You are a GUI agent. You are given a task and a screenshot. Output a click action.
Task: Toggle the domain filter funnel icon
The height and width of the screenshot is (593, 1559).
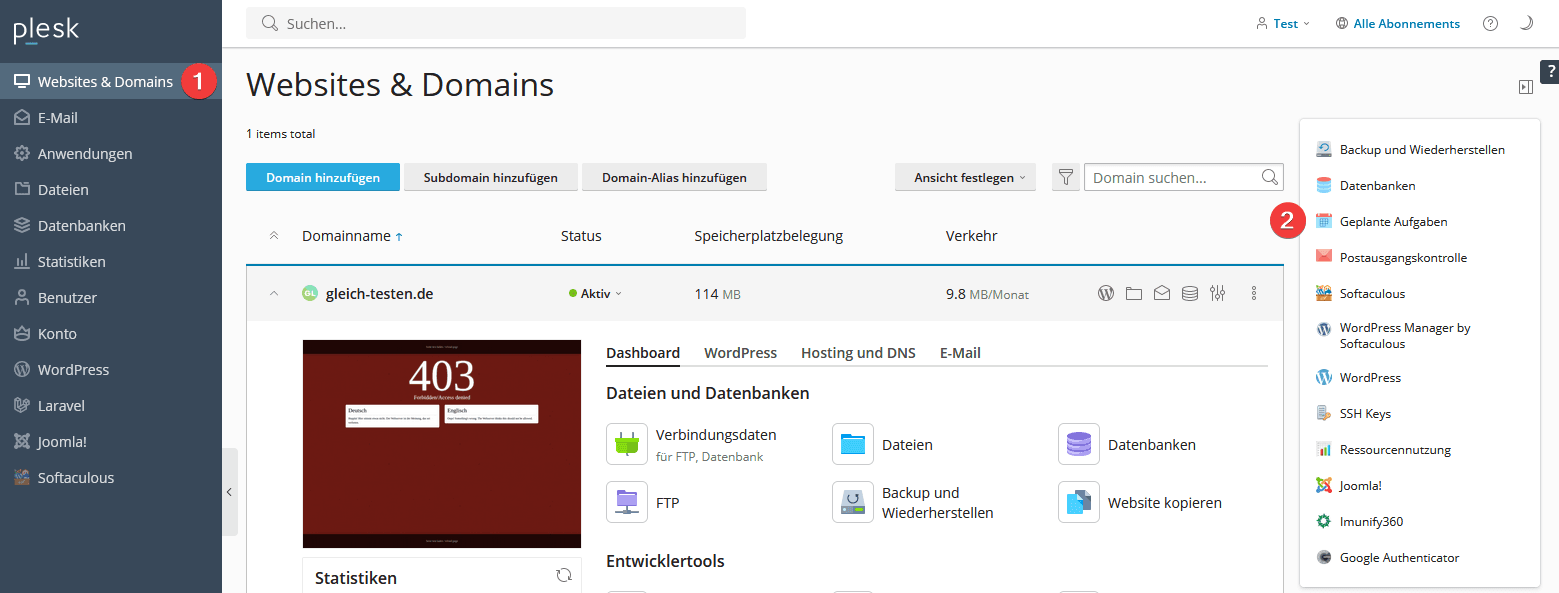pos(1065,177)
